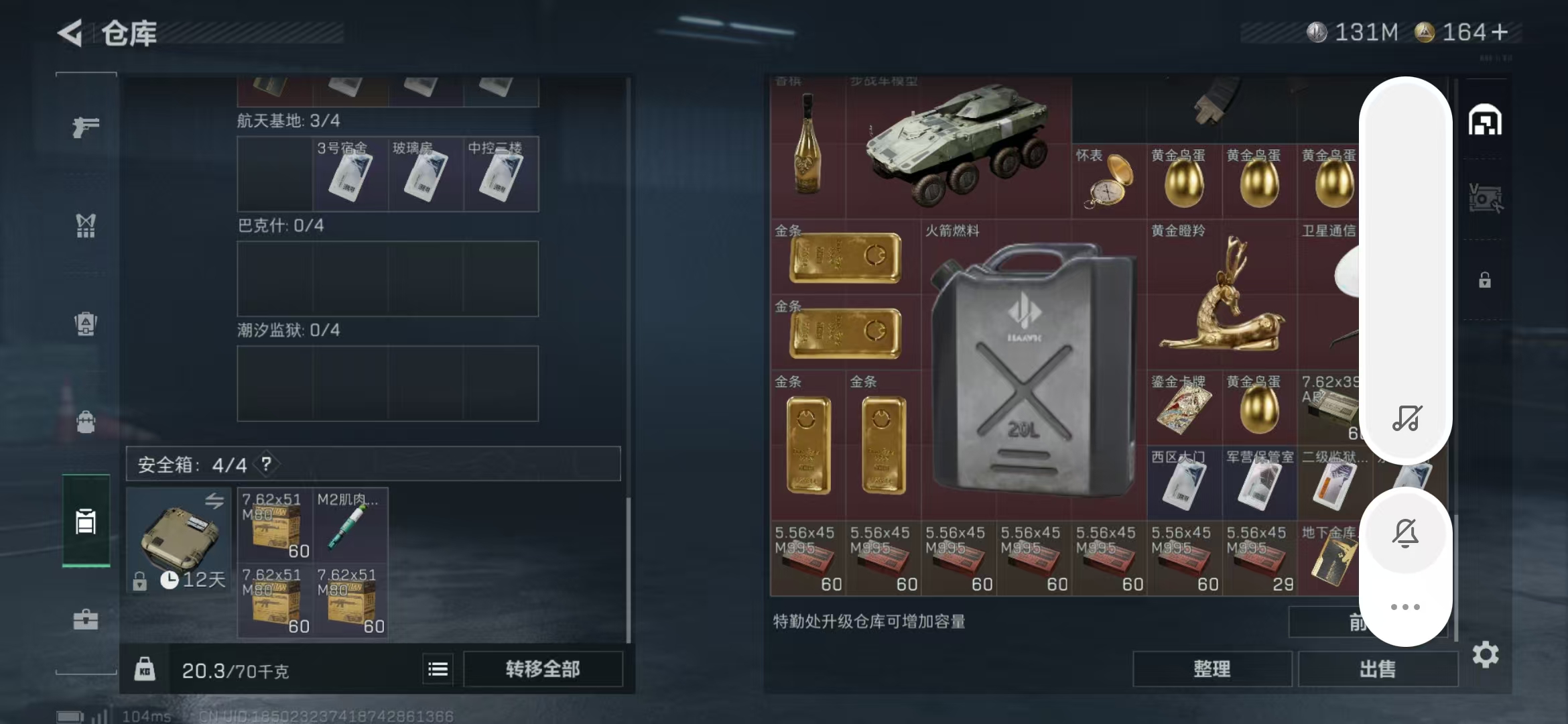The height and width of the screenshot is (724, 1568).
Task: Select the highlighted container tab in sidebar
Action: click(x=86, y=521)
